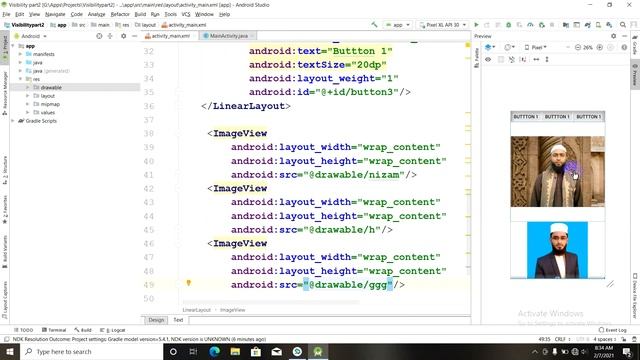Image resolution: width=640 pixels, height=360 pixels.
Task: Zoom in on the layout preview
Action: pos(600,47)
